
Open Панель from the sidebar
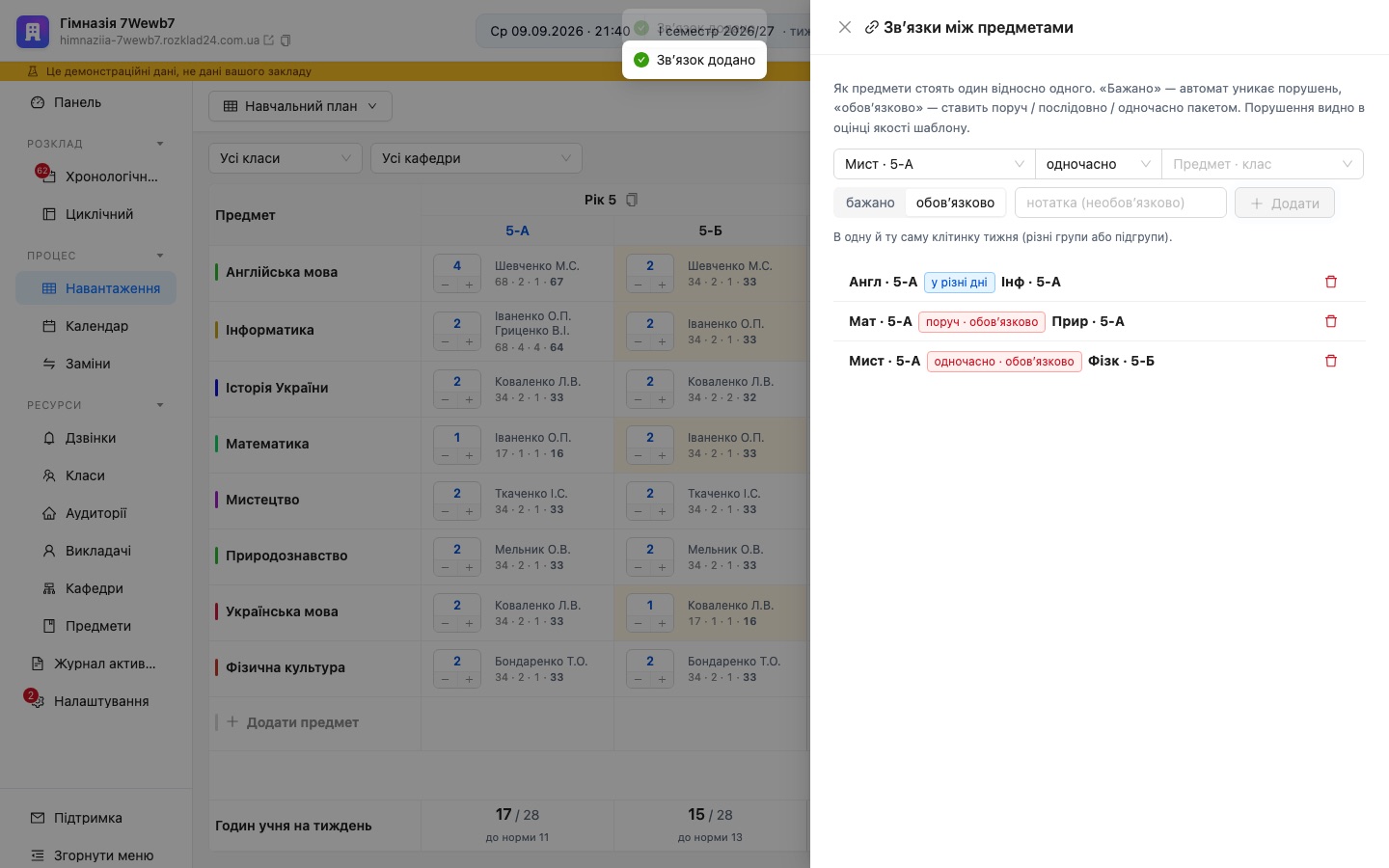tap(95, 102)
